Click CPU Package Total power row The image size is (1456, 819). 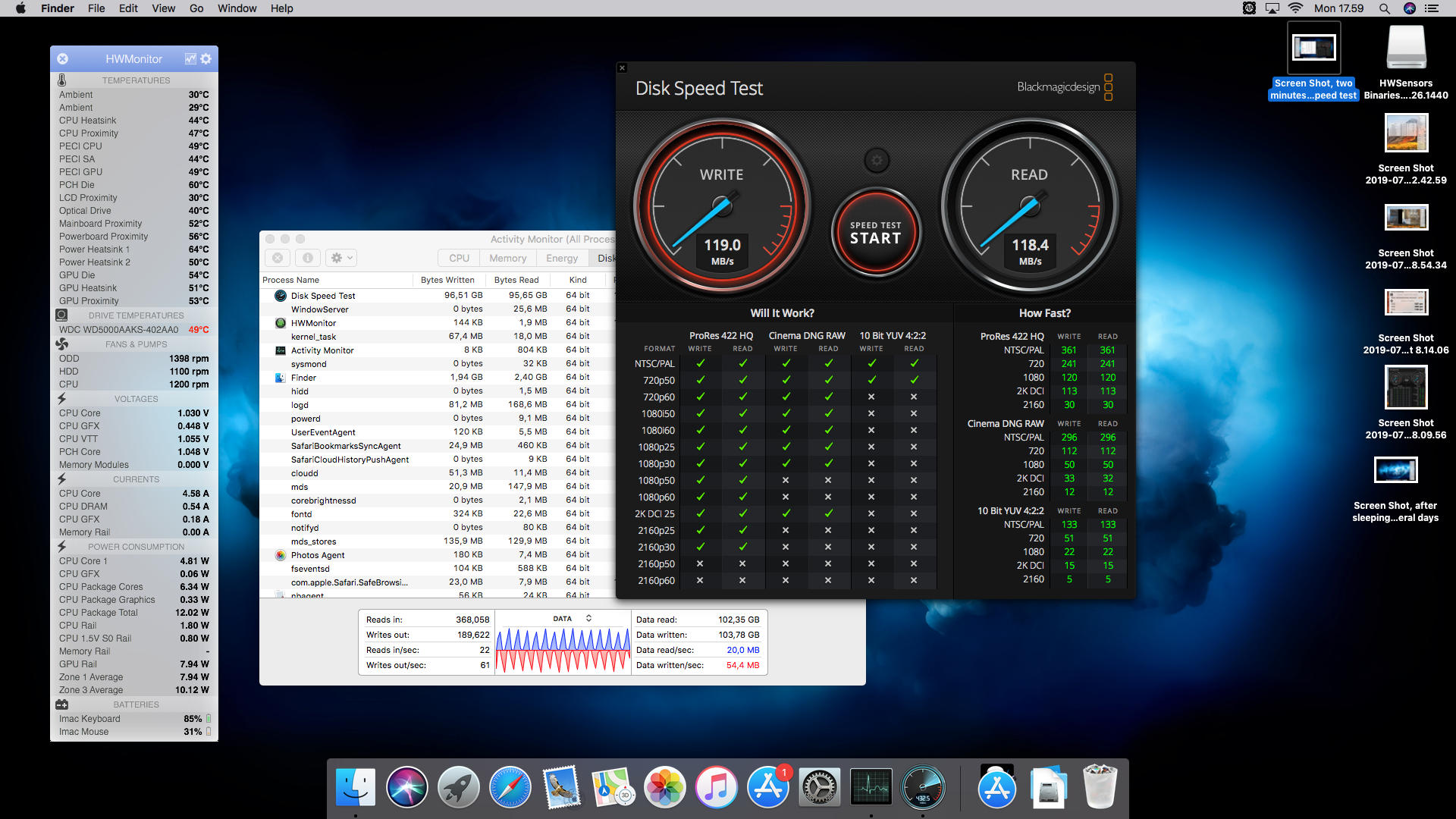pyautogui.click(x=134, y=613)
